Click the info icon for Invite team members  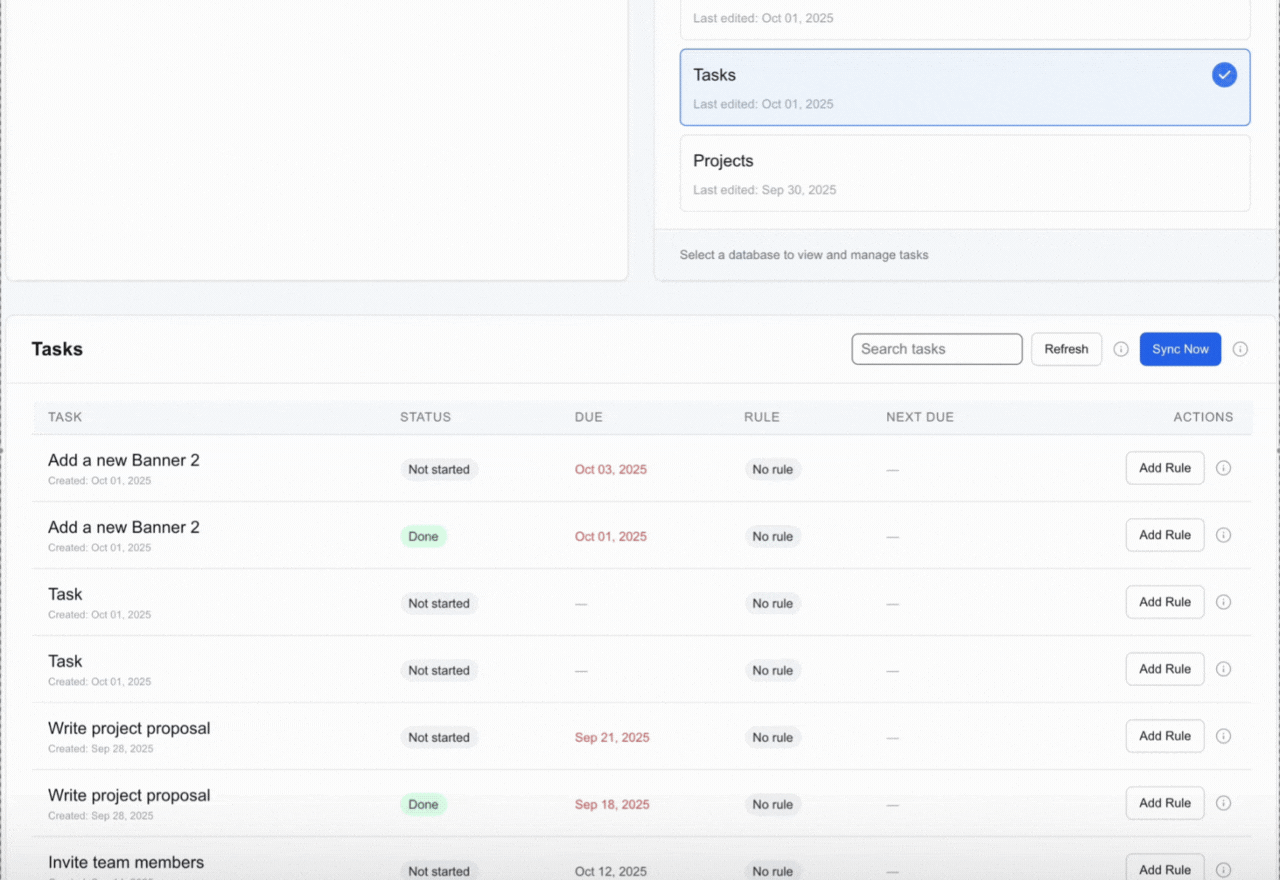[1223, 869]
